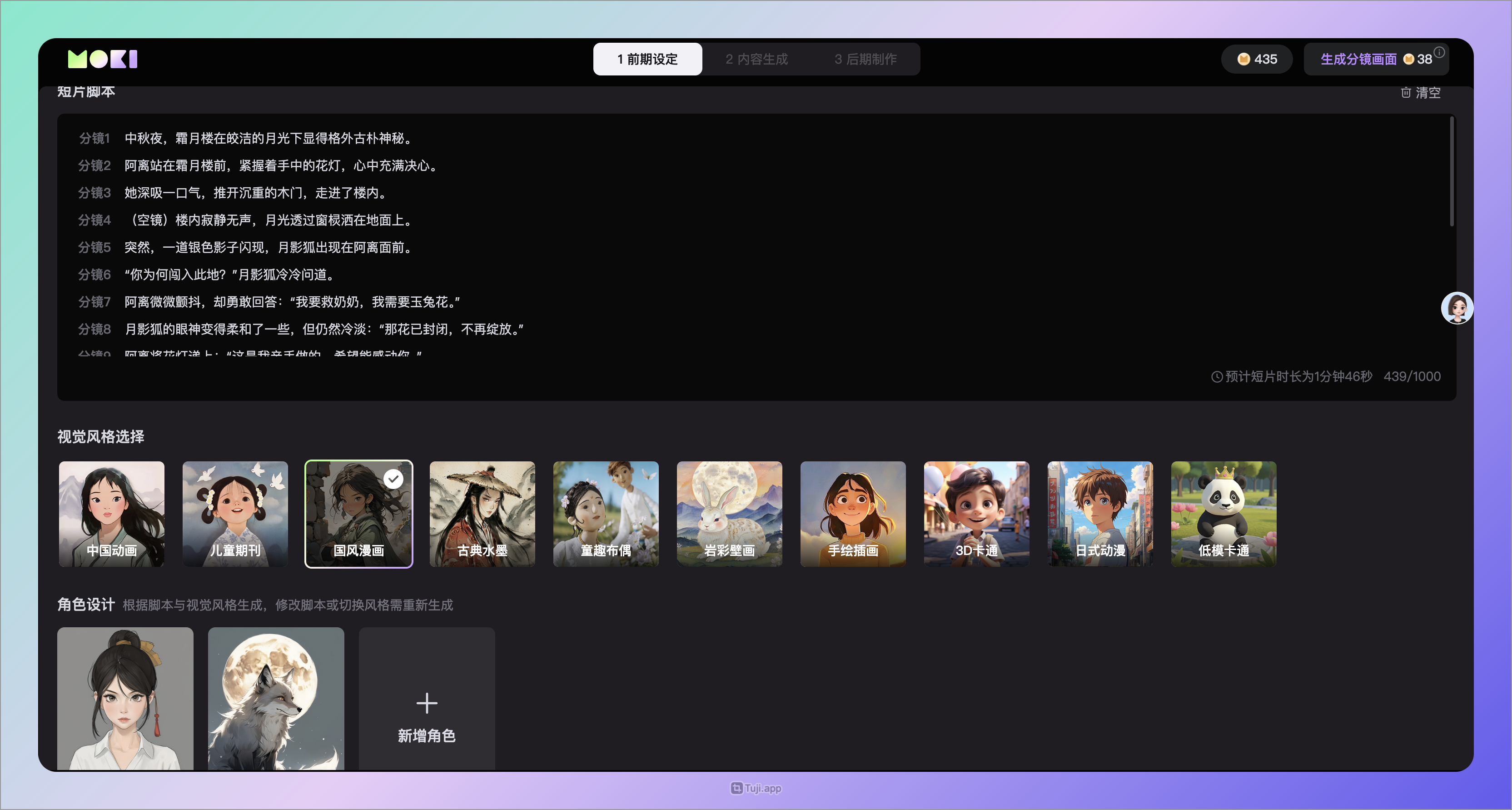Click the MOKI logo
The image size is (1512, 810).
(x=103, y=59)
